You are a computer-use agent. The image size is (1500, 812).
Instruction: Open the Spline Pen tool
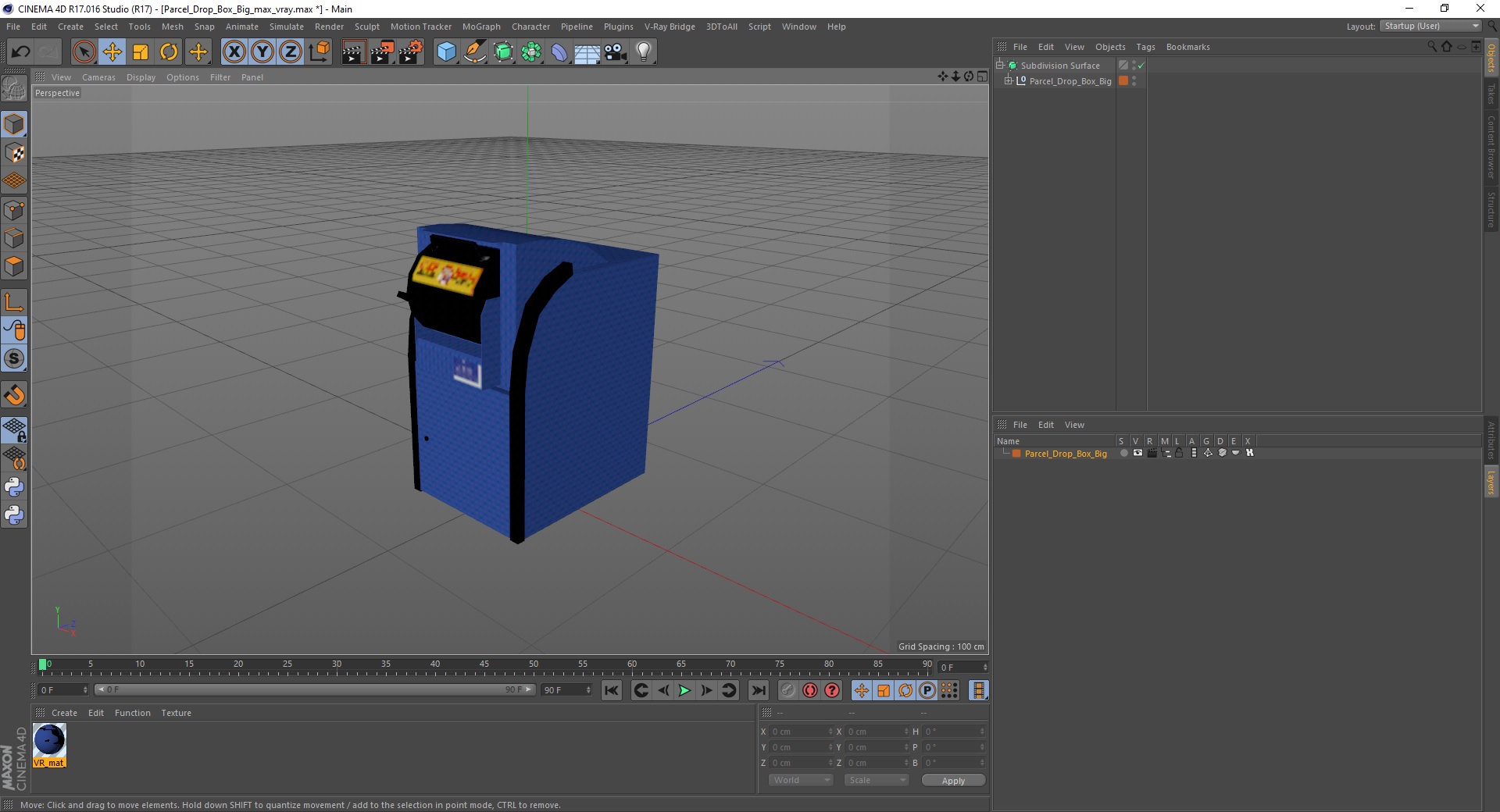(x=474, y=52)
